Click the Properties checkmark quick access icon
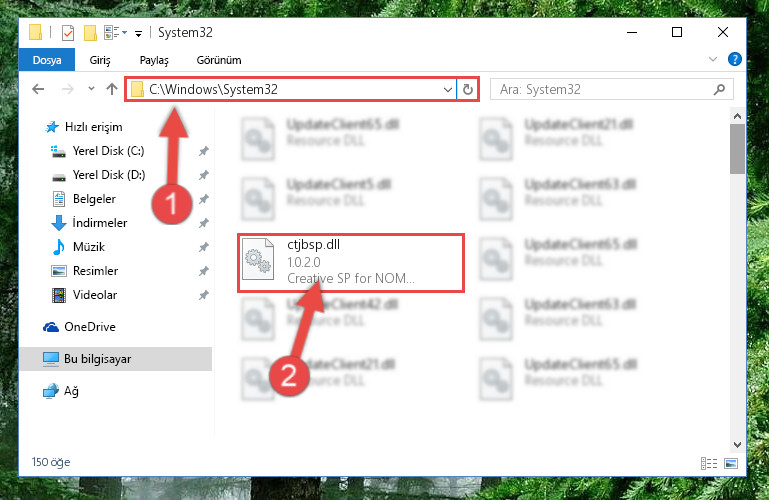This screenshot has width=769, height=500. 68,33
